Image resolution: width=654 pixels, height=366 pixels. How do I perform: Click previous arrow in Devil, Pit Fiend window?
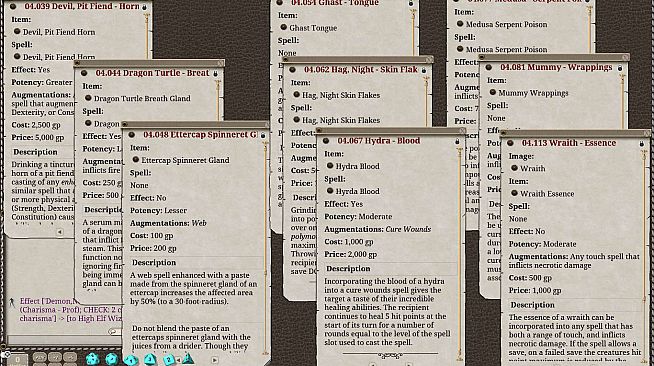coord(60,231)
